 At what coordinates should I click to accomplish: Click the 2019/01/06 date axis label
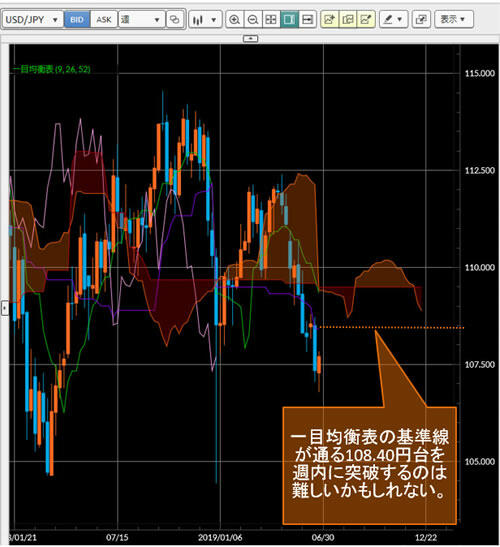point(220,537)
